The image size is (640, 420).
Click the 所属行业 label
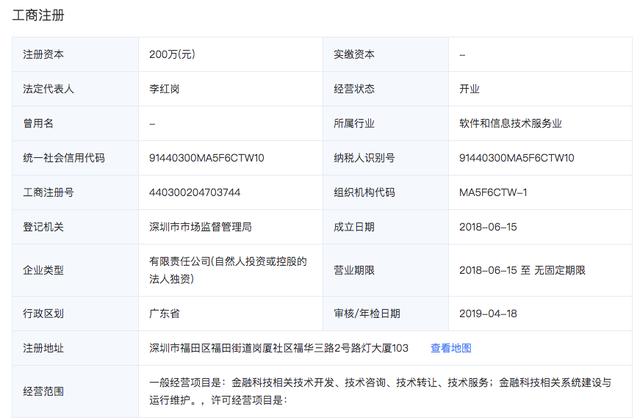354,123
